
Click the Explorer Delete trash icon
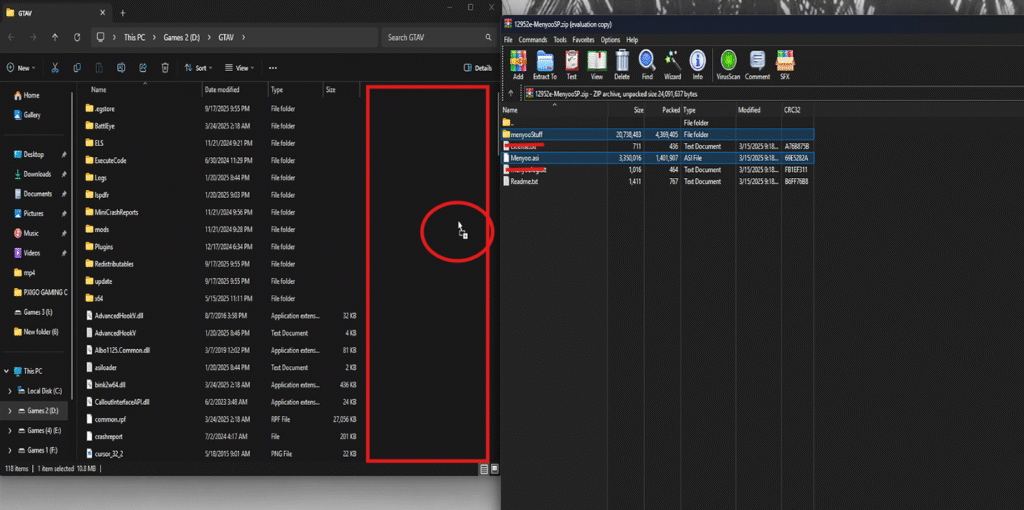pyautogui.click(x=164, y=68)
